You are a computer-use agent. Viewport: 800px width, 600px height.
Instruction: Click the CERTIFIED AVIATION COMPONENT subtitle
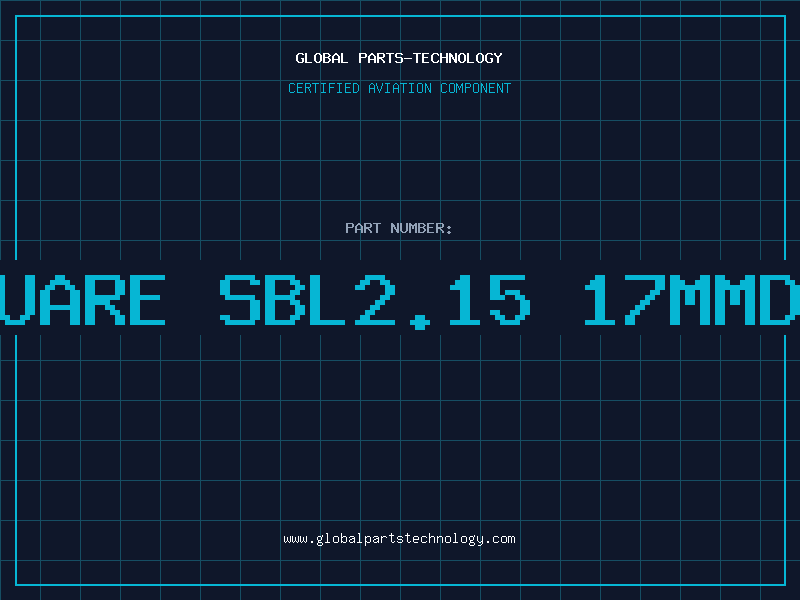pyautogui.click(x=399, y=88)
